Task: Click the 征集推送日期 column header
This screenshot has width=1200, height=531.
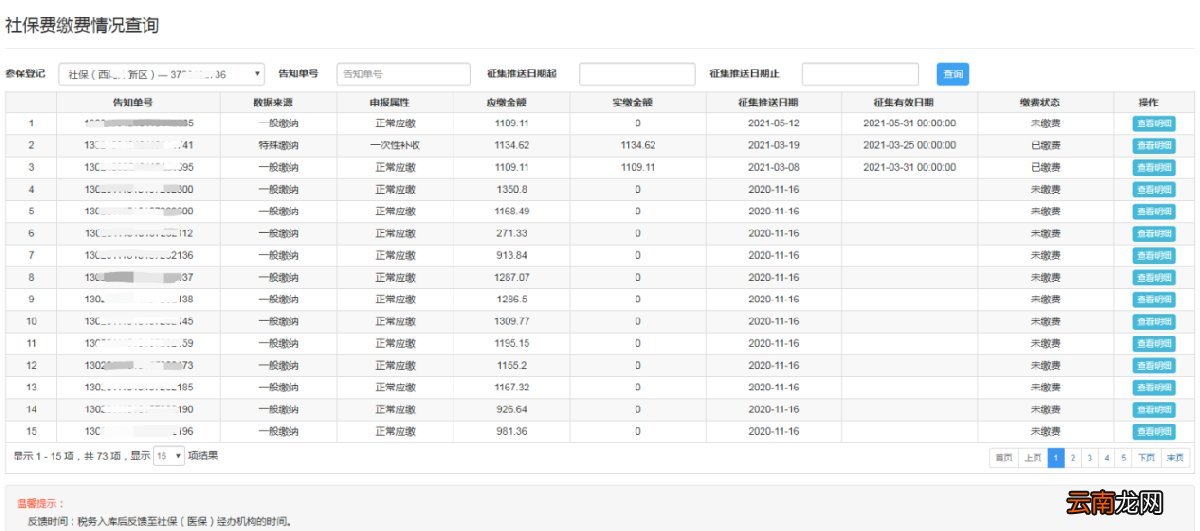Action: (x=773, y=102)
